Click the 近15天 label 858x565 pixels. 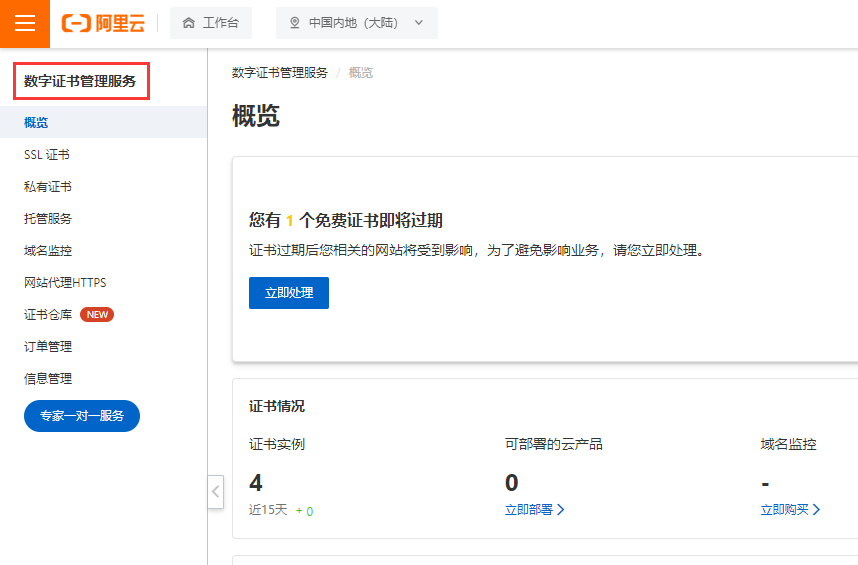[x=268, y=510]
